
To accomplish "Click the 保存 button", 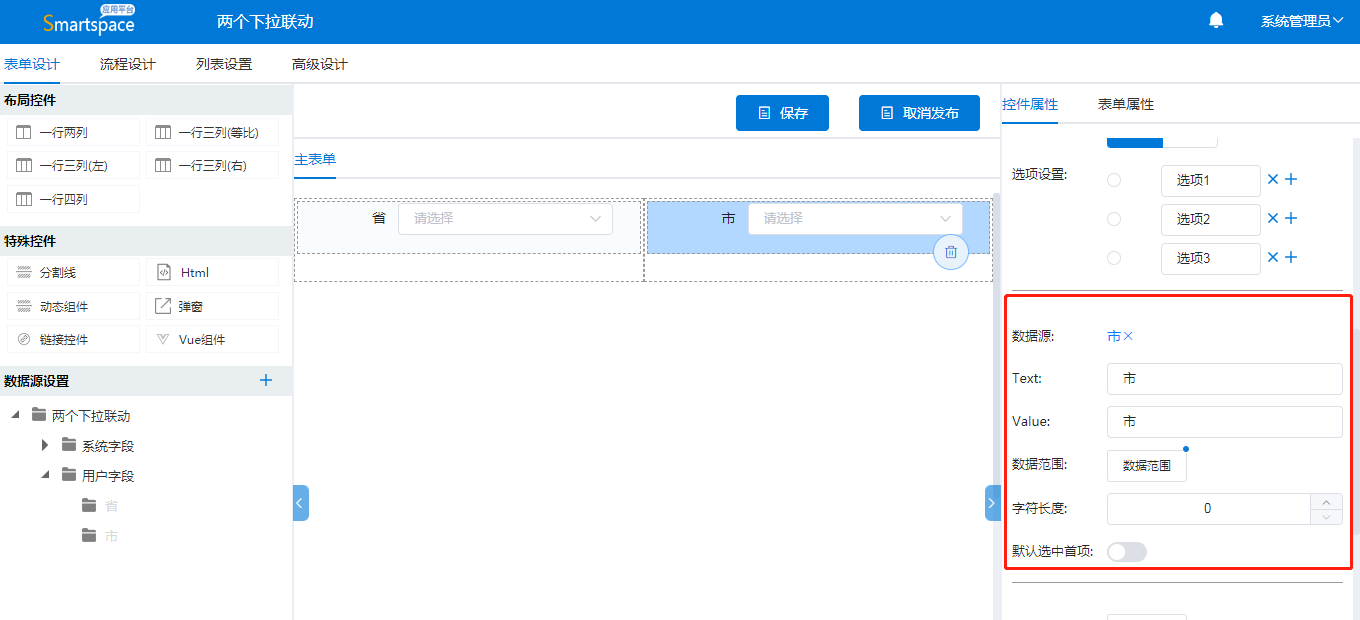I will click(x=783, y=113).
